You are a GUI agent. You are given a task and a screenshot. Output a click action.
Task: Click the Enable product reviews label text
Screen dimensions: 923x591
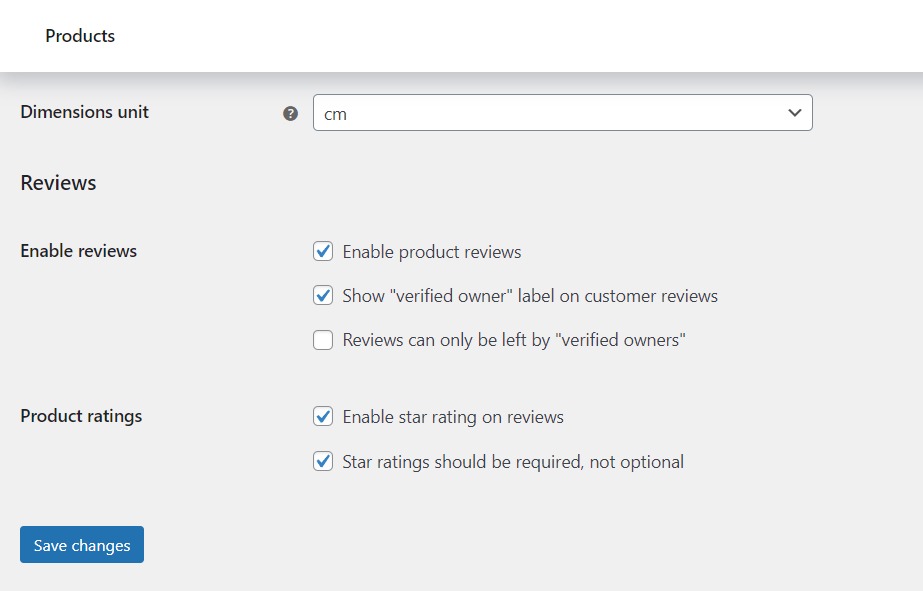431,252
